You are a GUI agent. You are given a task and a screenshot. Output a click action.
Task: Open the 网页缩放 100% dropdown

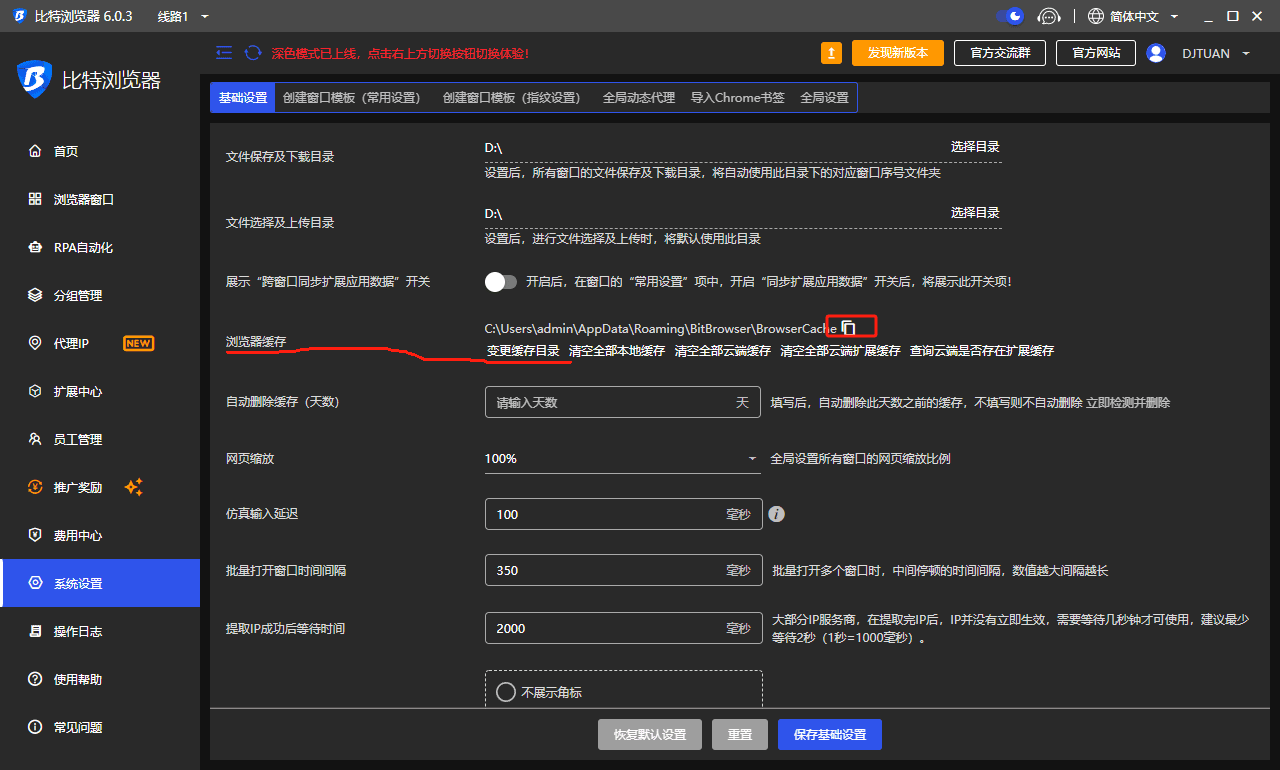622,459
